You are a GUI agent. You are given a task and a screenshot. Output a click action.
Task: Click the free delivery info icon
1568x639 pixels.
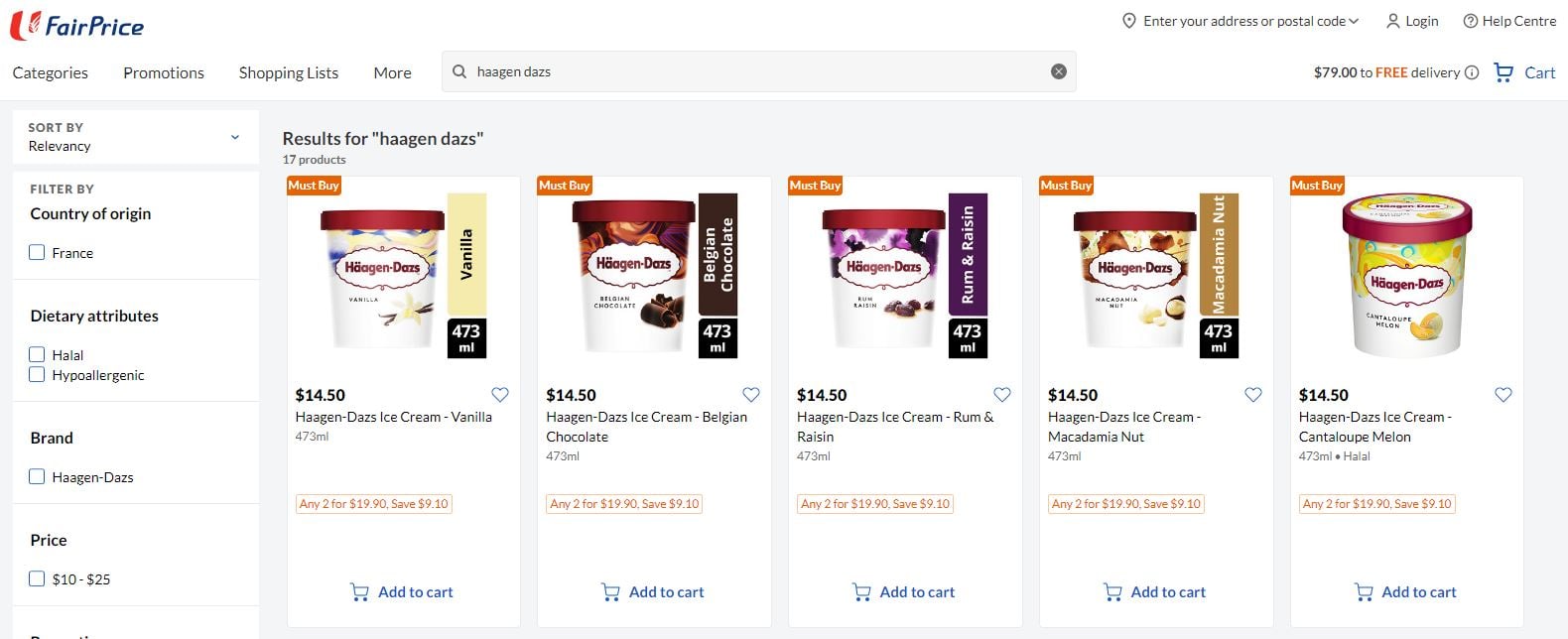tap(1472, 72)
